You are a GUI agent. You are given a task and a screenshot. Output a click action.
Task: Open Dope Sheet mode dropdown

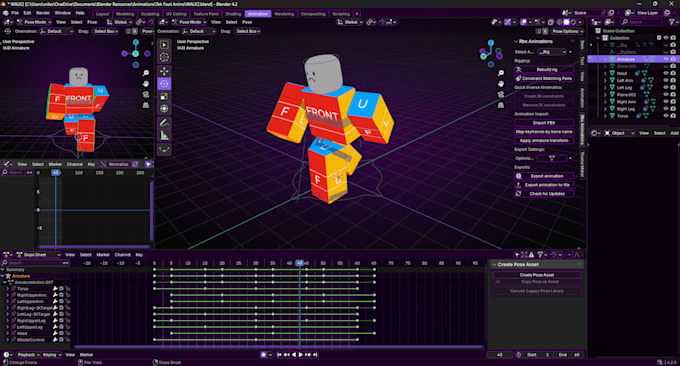pos(38,255)
